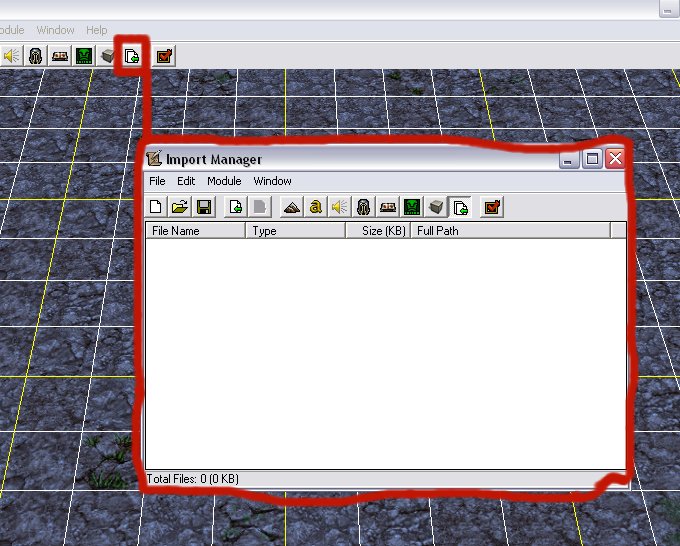Save using the floppy disk icon
The image size is (680, 546).
click(204, 207)
